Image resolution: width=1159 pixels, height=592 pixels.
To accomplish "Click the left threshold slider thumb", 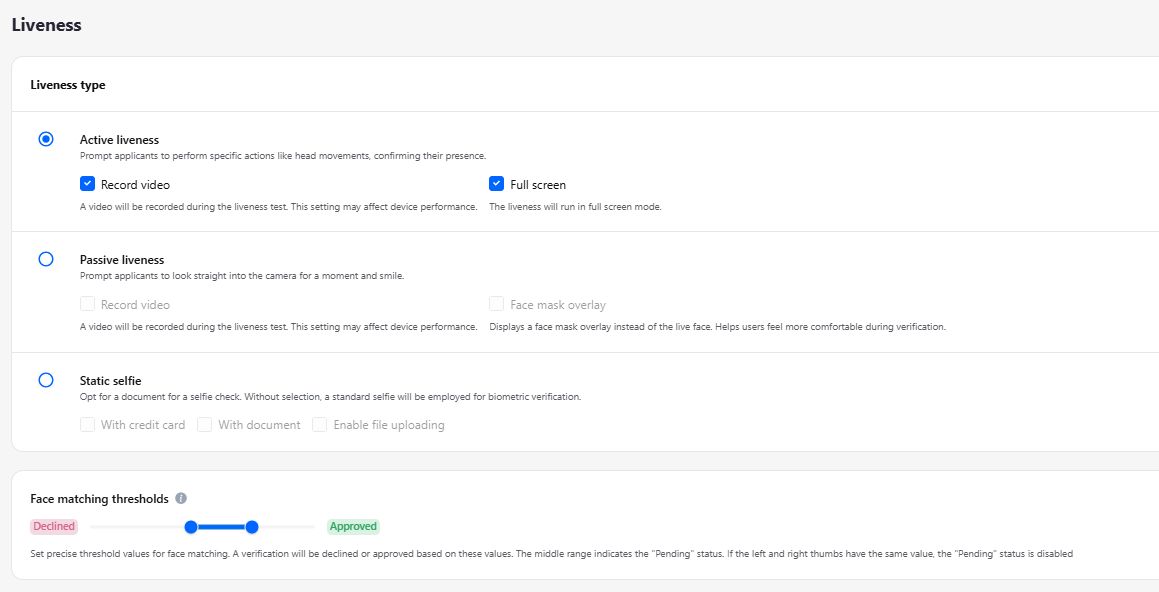I will 191,527.
